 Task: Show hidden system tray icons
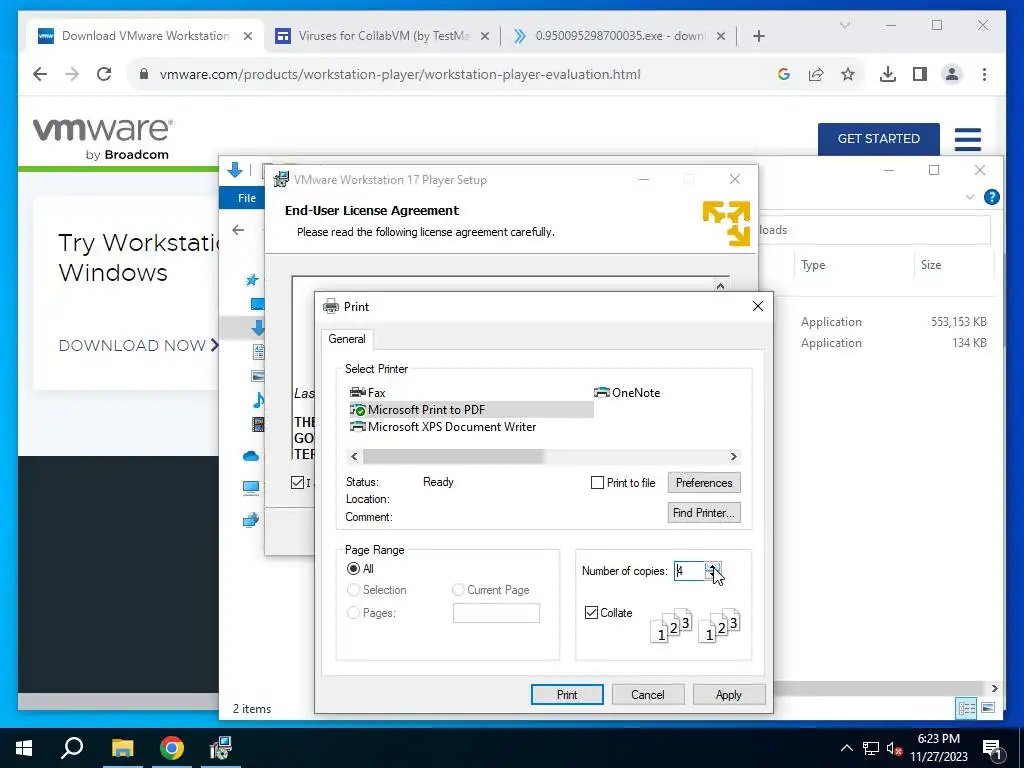(x=846, y=748)
